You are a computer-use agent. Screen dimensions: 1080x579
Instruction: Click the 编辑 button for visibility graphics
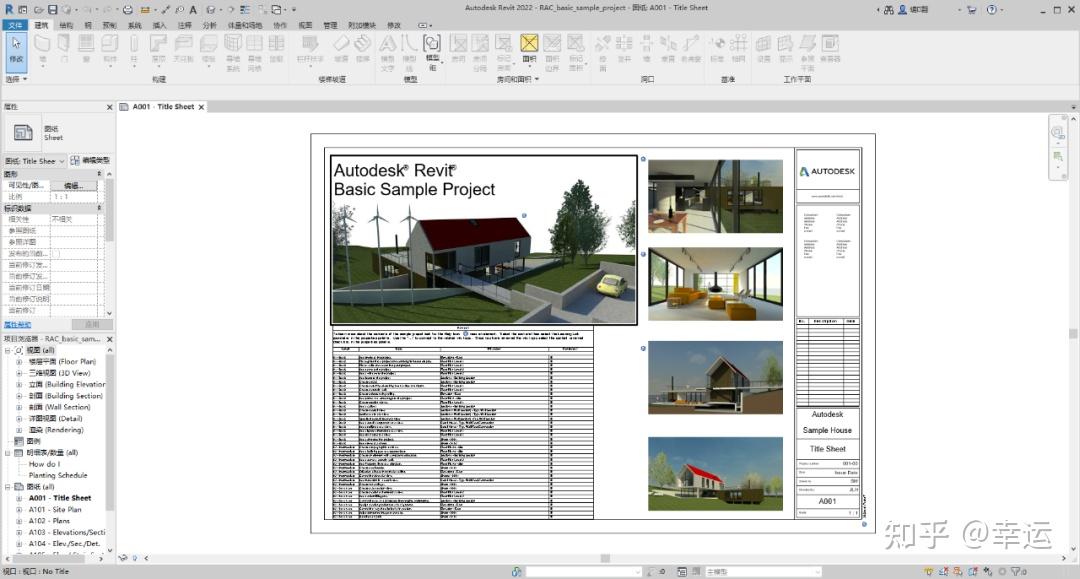click(x=72, y=185)
